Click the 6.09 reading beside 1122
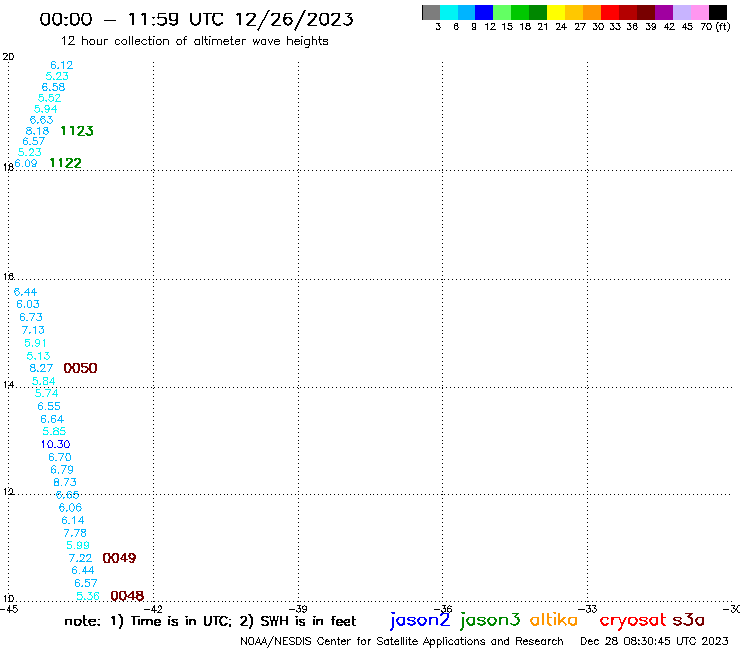The image size is (740, 650). click(25, 163)
